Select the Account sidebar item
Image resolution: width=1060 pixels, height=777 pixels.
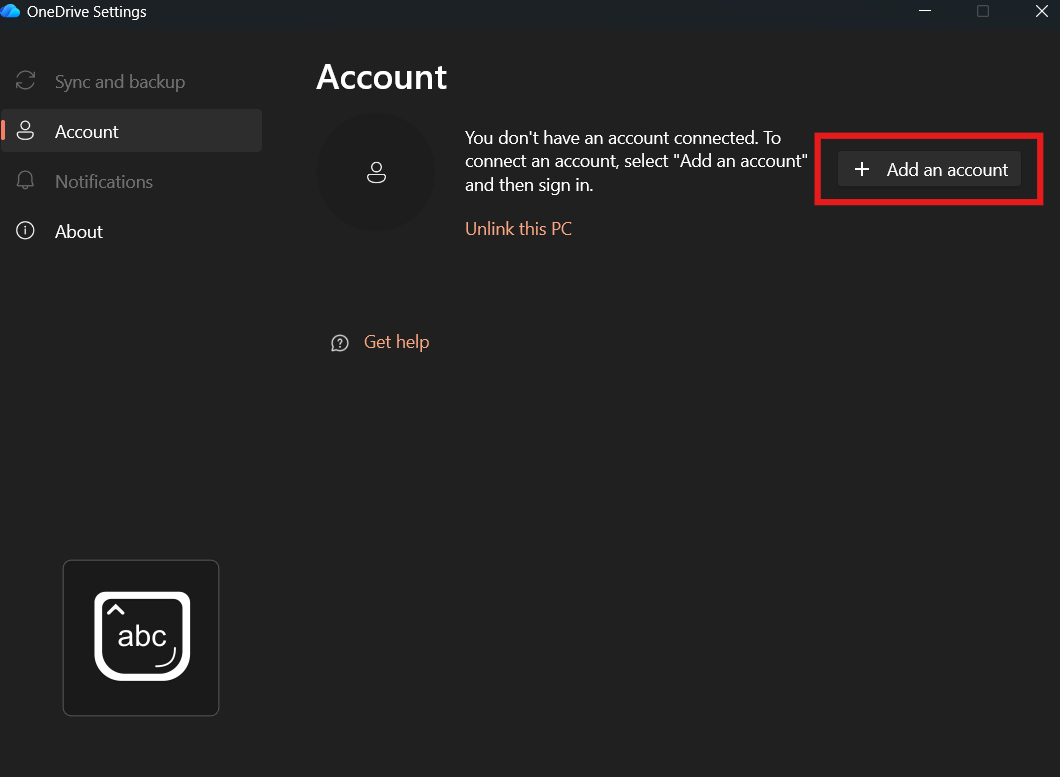coord(132,131)
